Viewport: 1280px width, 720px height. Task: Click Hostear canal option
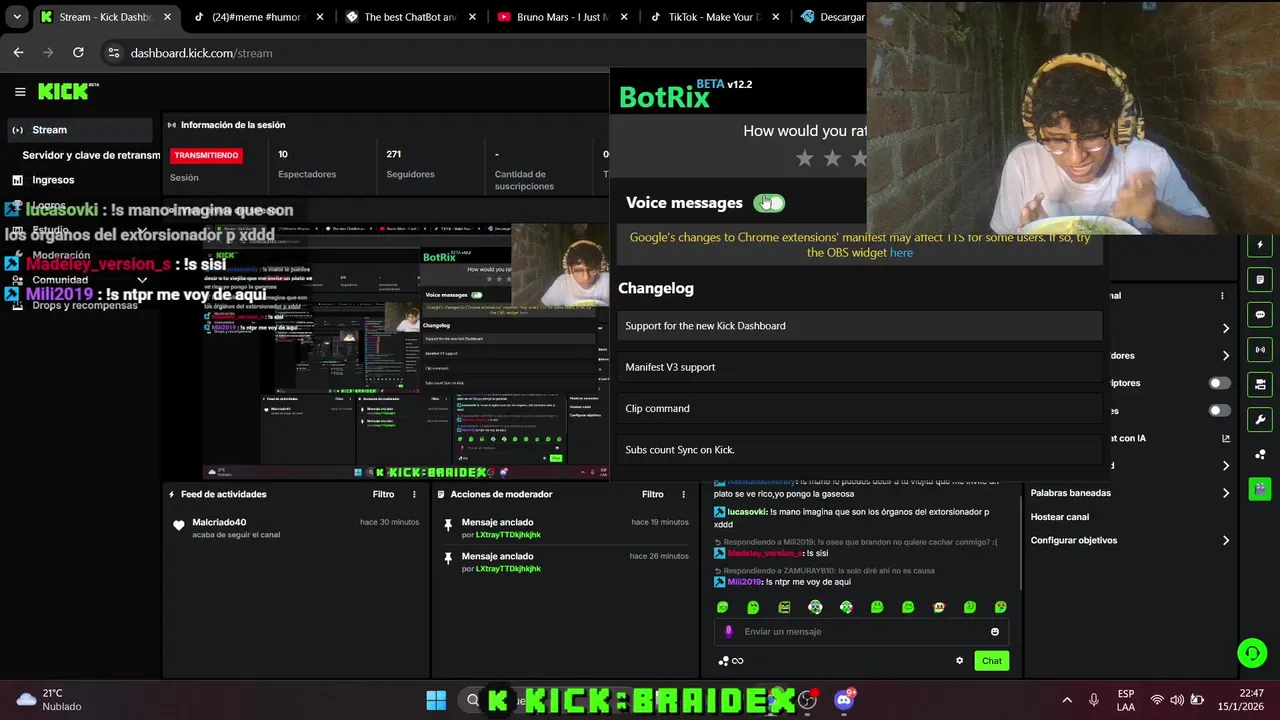pos(1060,517)
